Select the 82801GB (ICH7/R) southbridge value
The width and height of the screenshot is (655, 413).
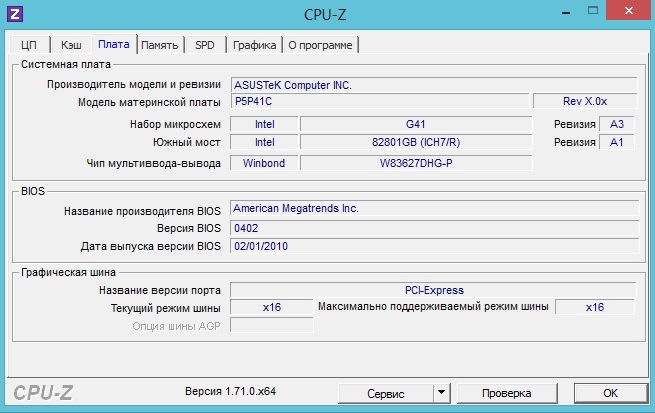pos(416,142)
